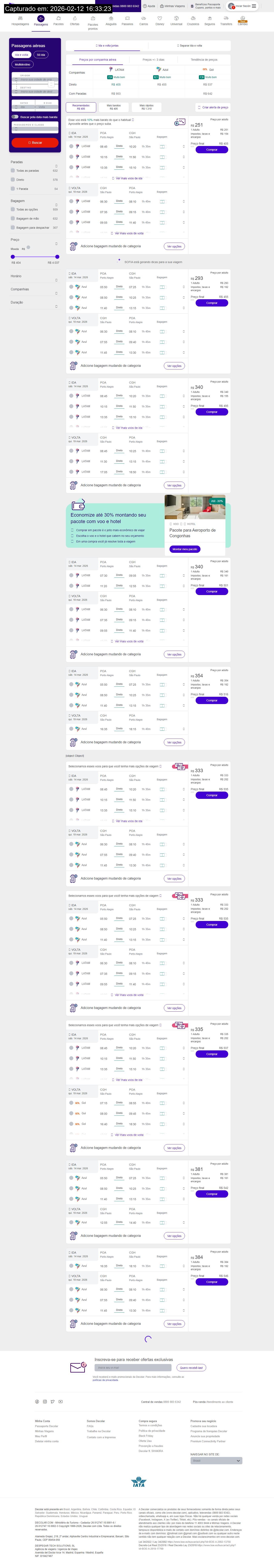The image size is (274, 1568).
Task: Expand the Horário filter section
Action: click(56, 279)
